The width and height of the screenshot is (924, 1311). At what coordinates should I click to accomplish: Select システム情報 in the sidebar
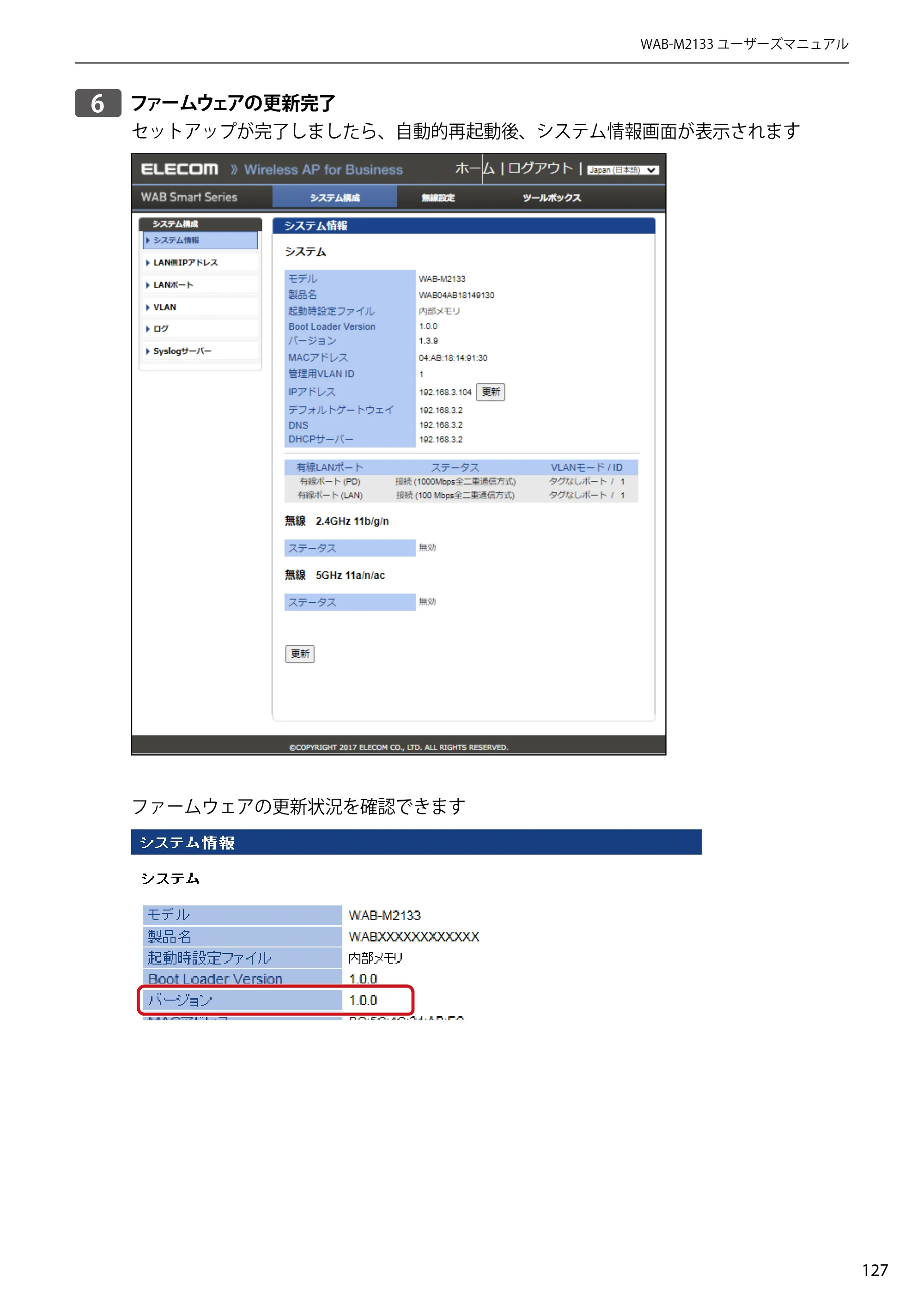click(200, 240)
